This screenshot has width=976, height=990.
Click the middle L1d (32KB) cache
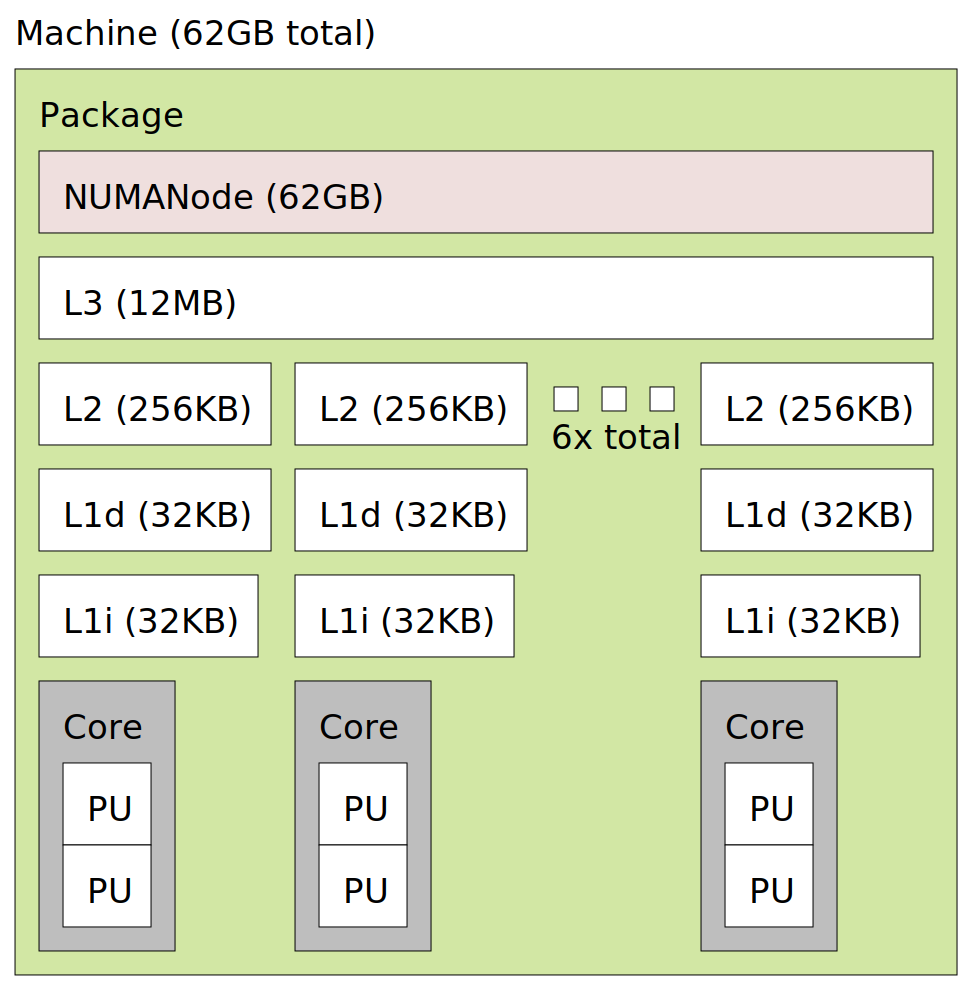pyautogui.click(x=411, y=510)
